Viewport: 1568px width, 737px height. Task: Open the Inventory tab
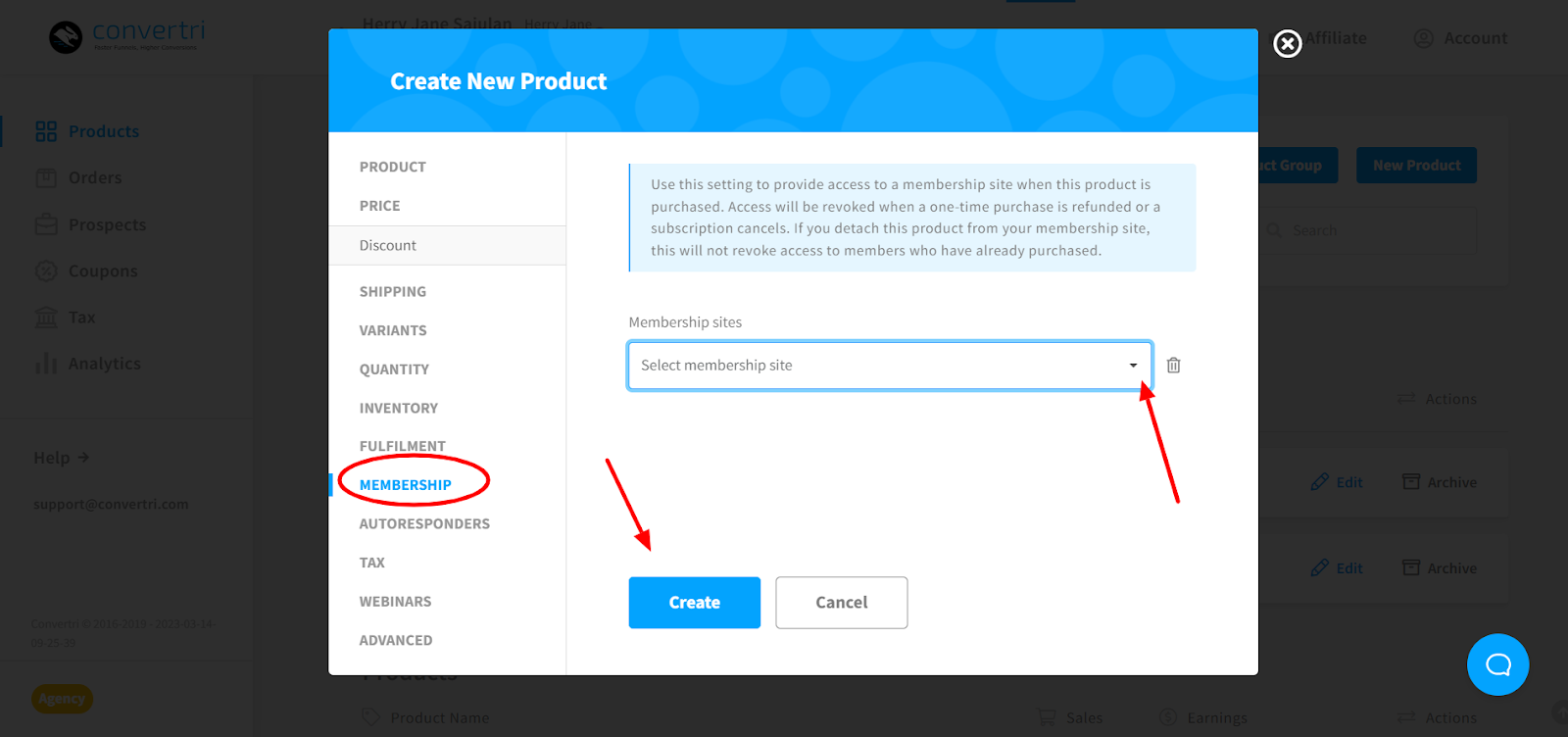[x=398, y=409]
